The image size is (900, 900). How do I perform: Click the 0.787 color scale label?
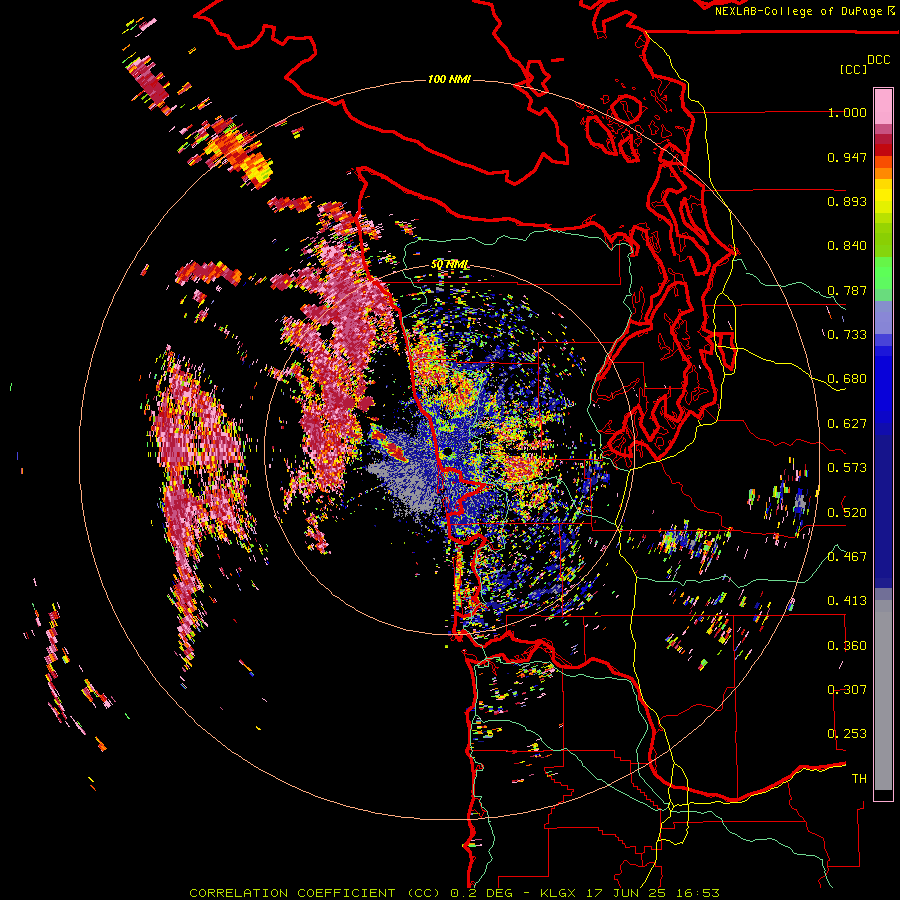point(847,290)
